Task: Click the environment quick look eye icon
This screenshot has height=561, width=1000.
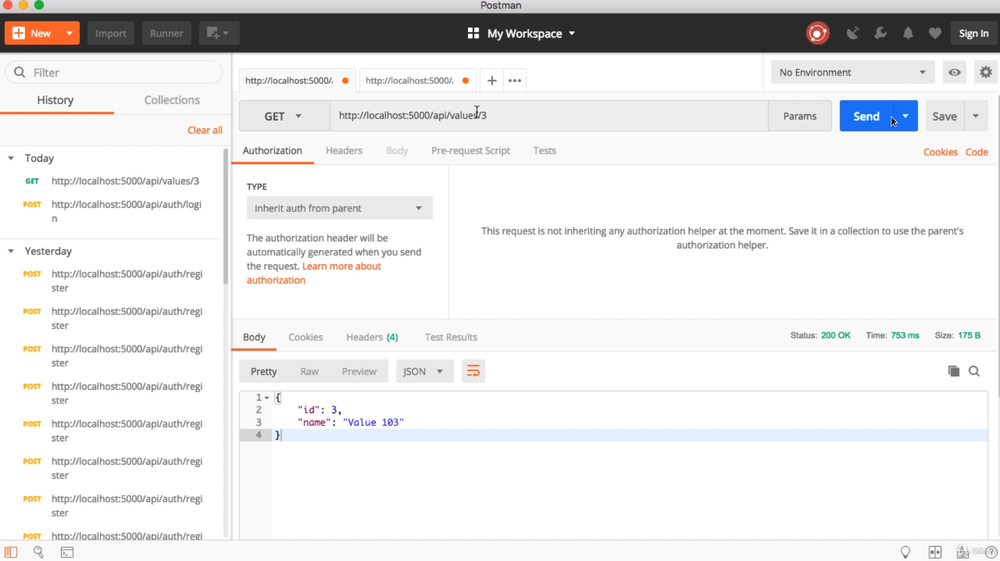Action: tap(955, 72)
